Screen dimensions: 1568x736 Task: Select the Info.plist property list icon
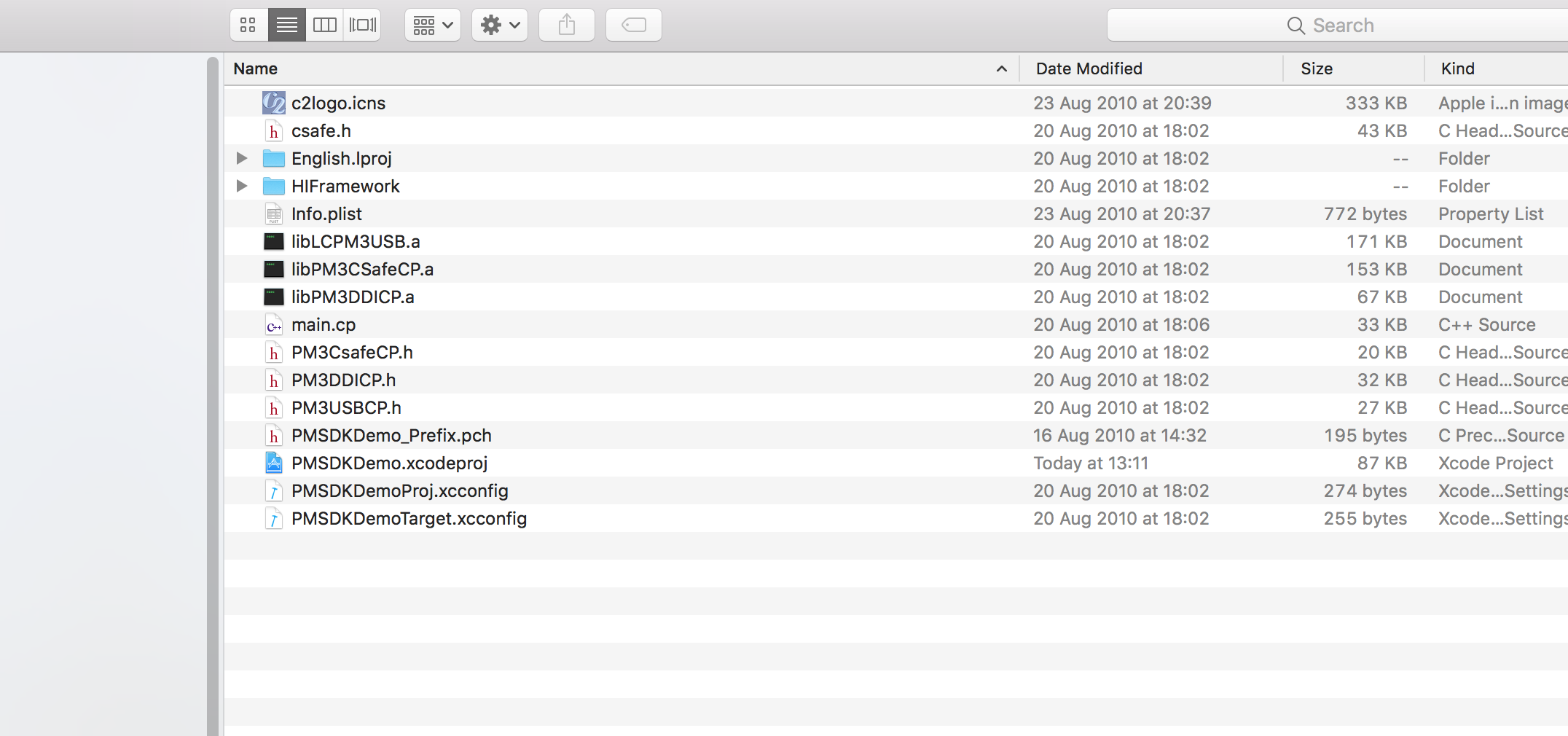273,214
